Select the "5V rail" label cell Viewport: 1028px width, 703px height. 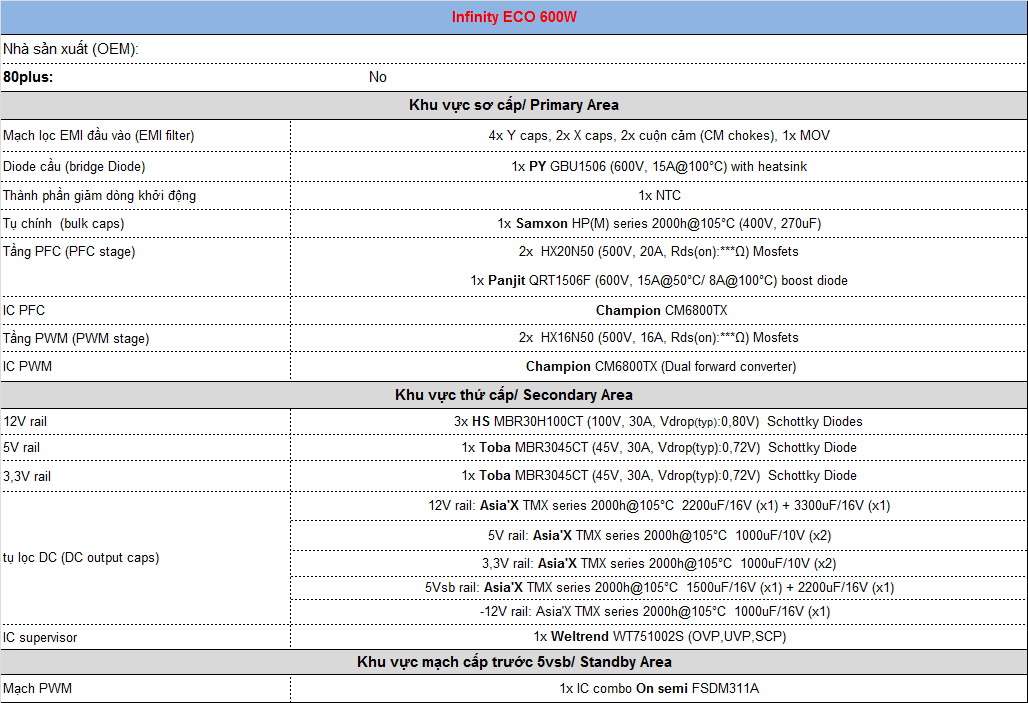146,448
